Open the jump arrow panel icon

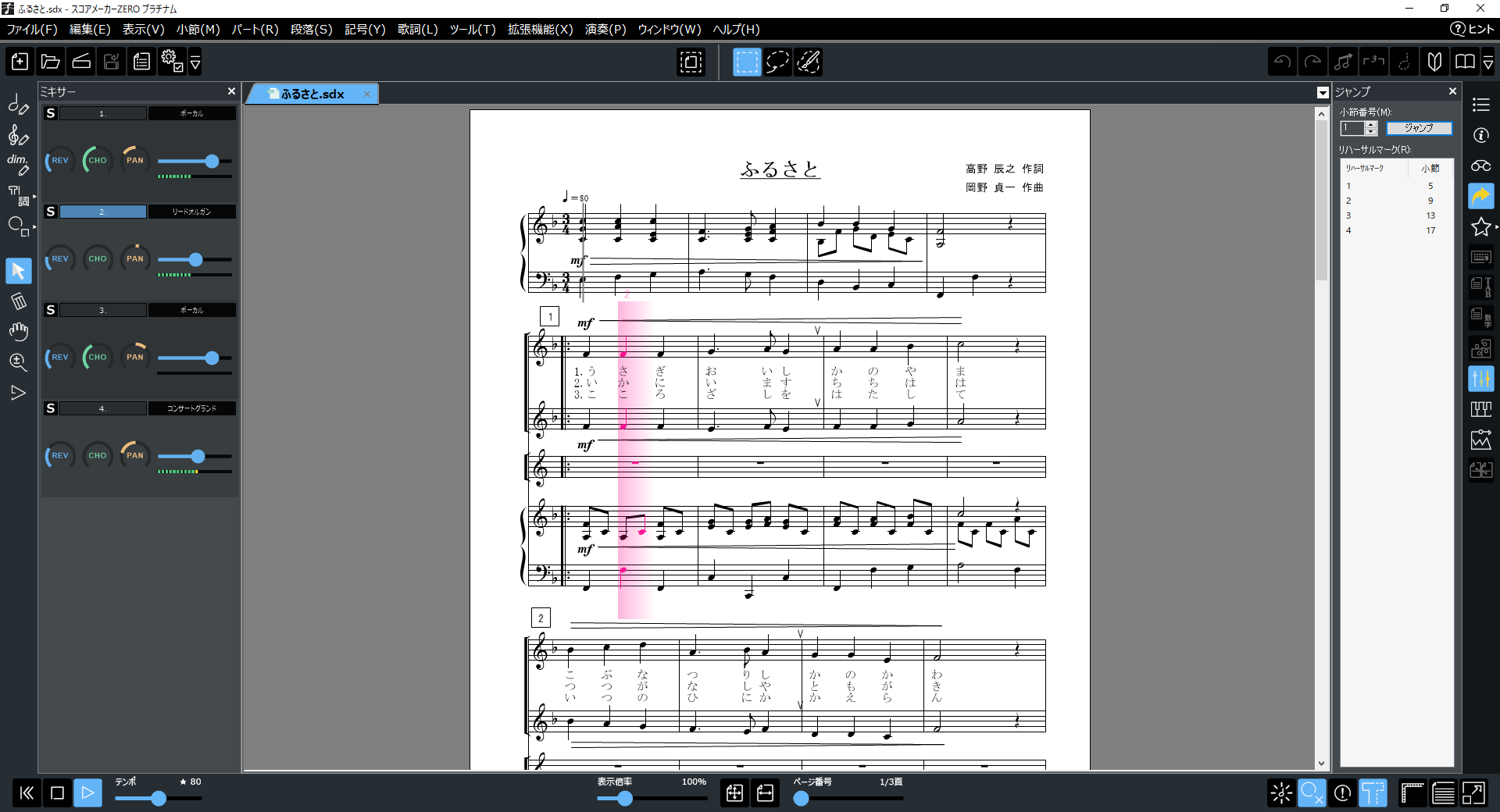pyautogui.click(x=1481, y=196)
